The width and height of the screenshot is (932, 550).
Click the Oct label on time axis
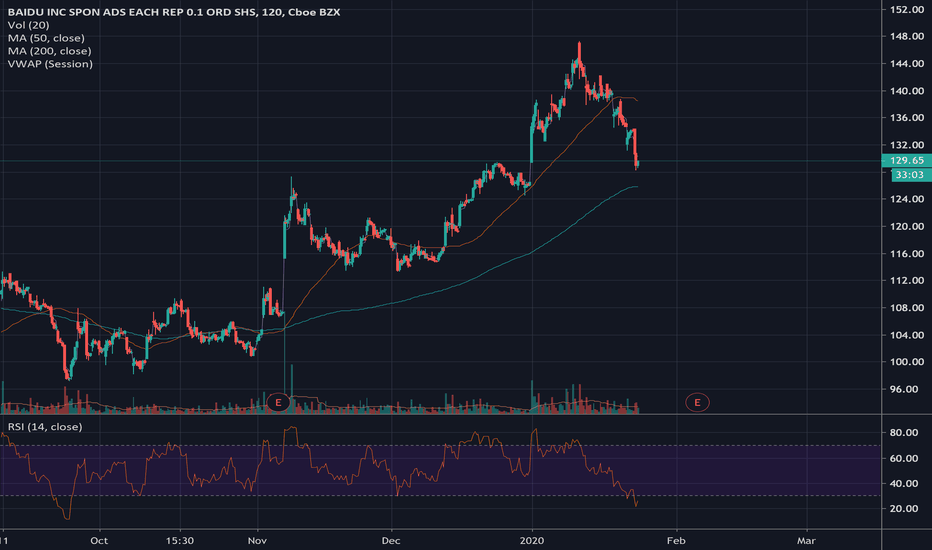point(99,540)
